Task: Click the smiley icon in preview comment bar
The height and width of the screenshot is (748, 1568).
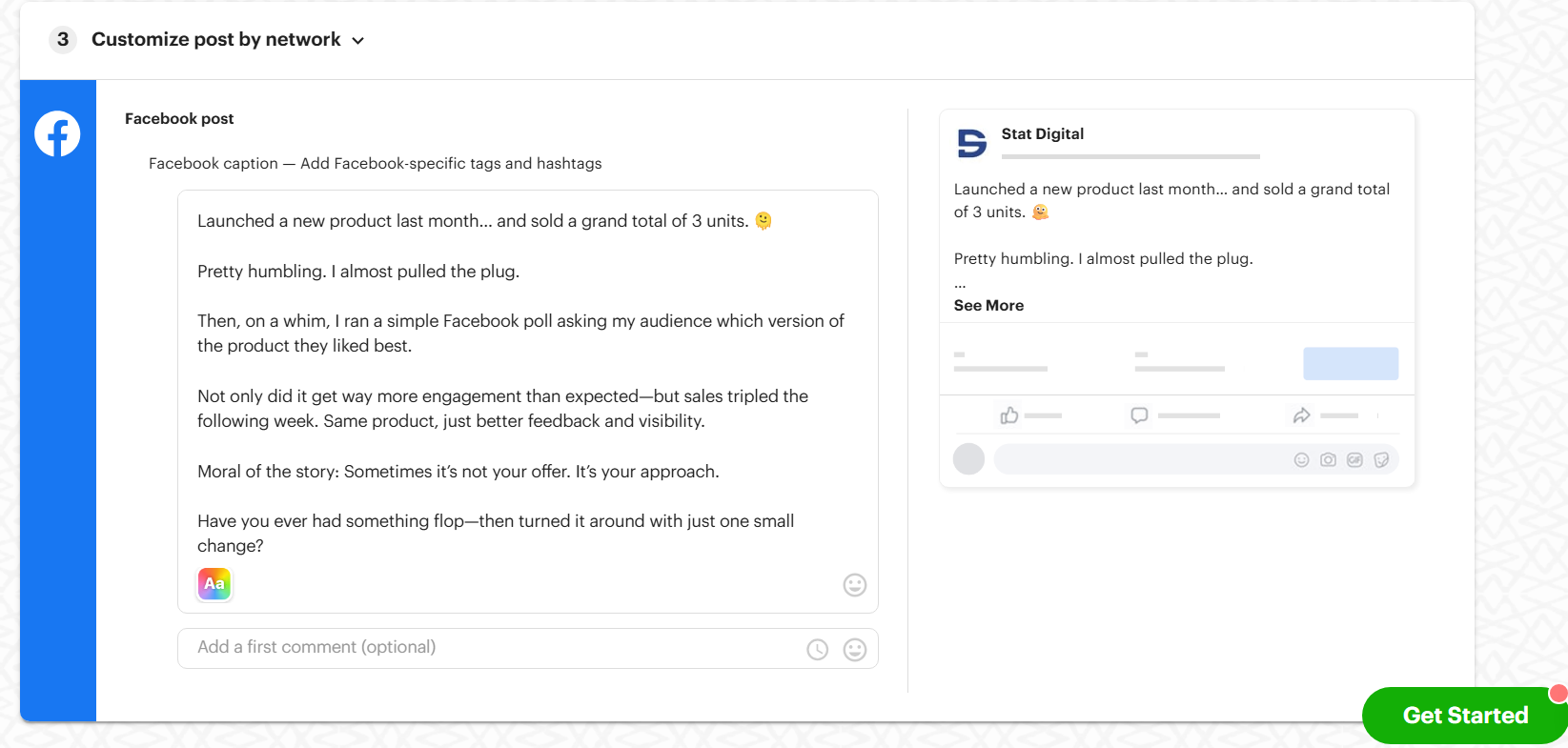Action: [x=1301, y=460]
